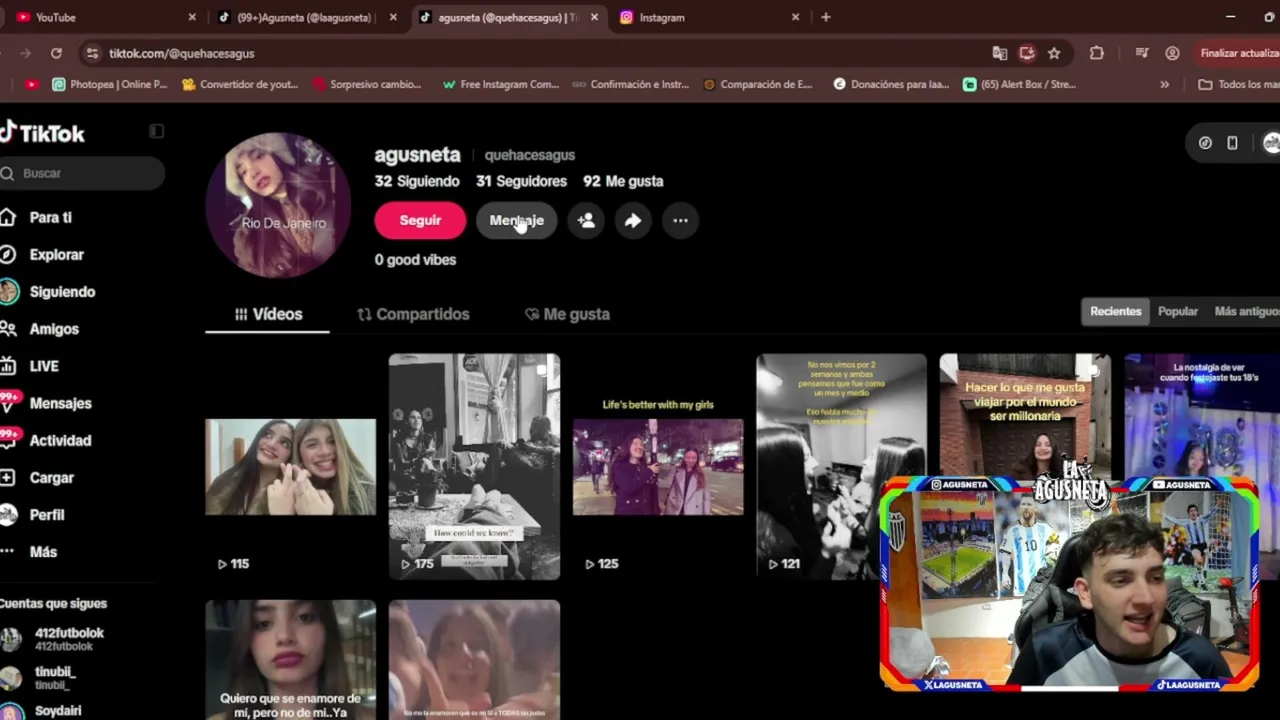Sort videos by Recientes
This screenshot has width=1280, height=720.
(x=1115, y=311)
